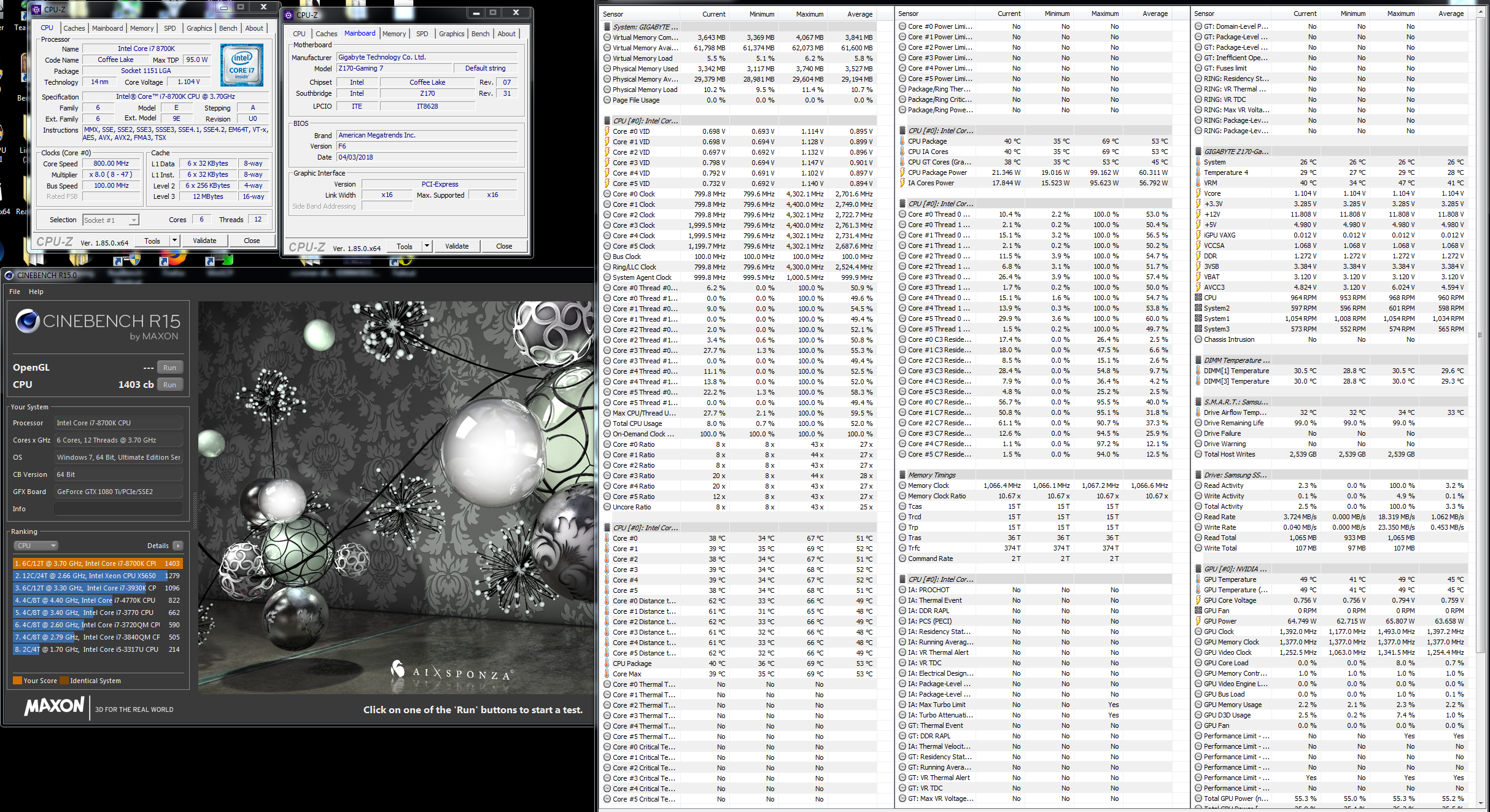Click the chip icon beside GPU [#0]: NVIDIA group
1490x812 pixels.
point(1198,569)
